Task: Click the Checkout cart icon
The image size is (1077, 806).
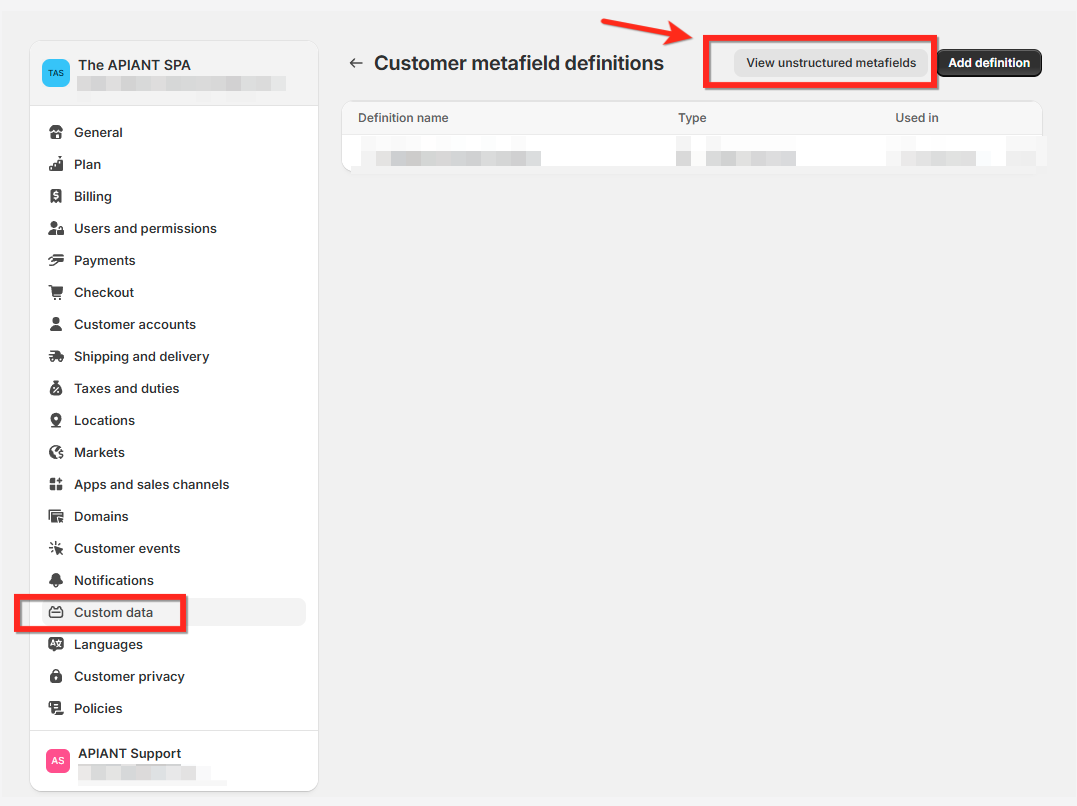Action: tap(56, 292)
